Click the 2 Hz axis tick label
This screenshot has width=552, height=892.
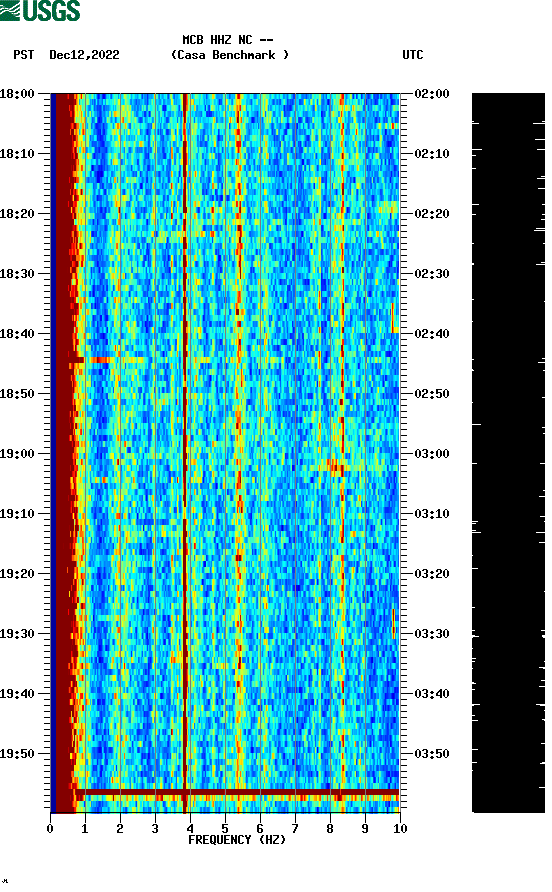pyautogui.click(x=120, y=829)
